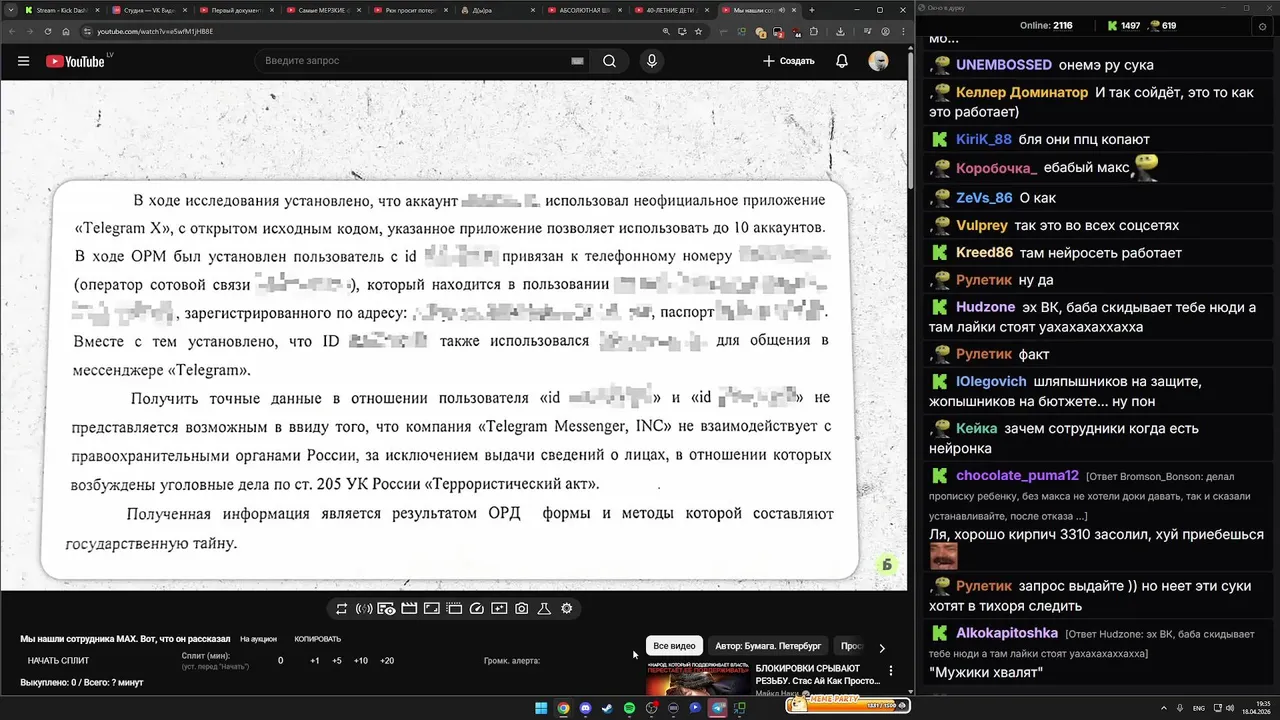Open Spotify from the taskbar
The width and height of the screenshot is (1280, 720).
629,708
